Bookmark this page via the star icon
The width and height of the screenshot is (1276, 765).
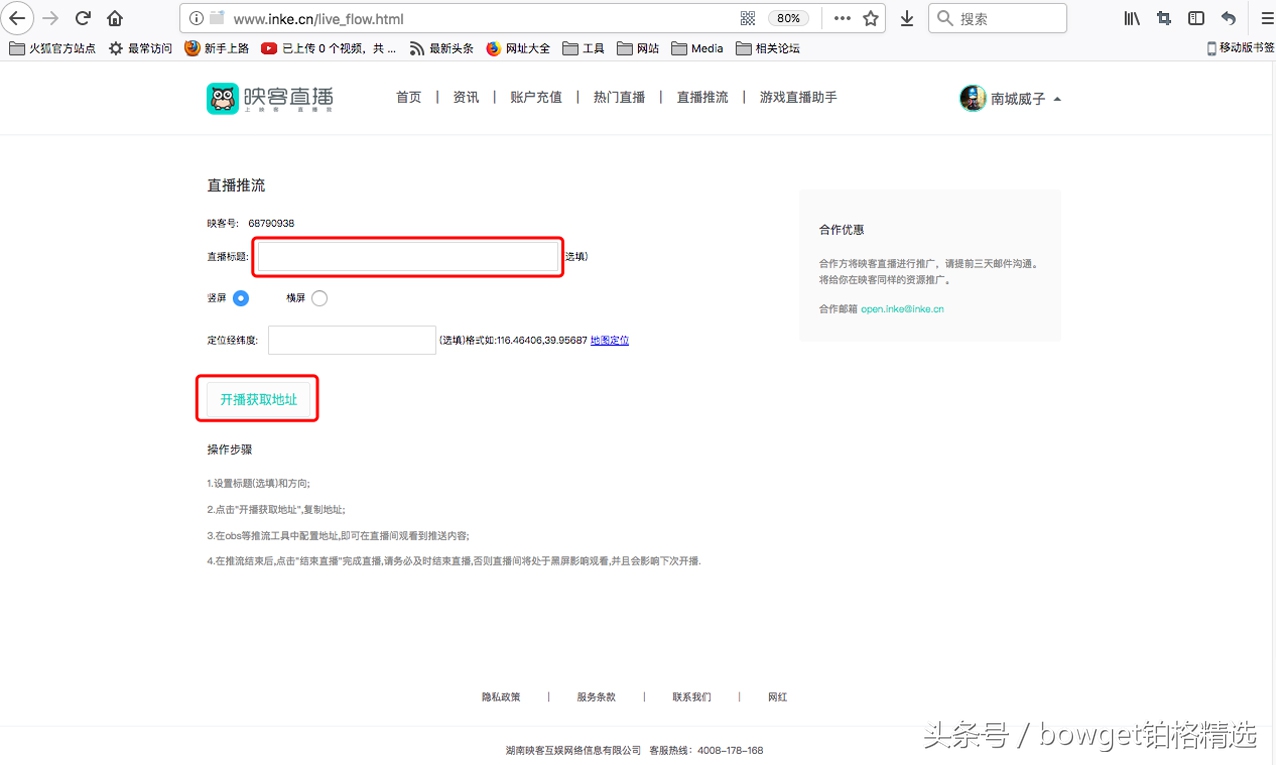(869, 18)
